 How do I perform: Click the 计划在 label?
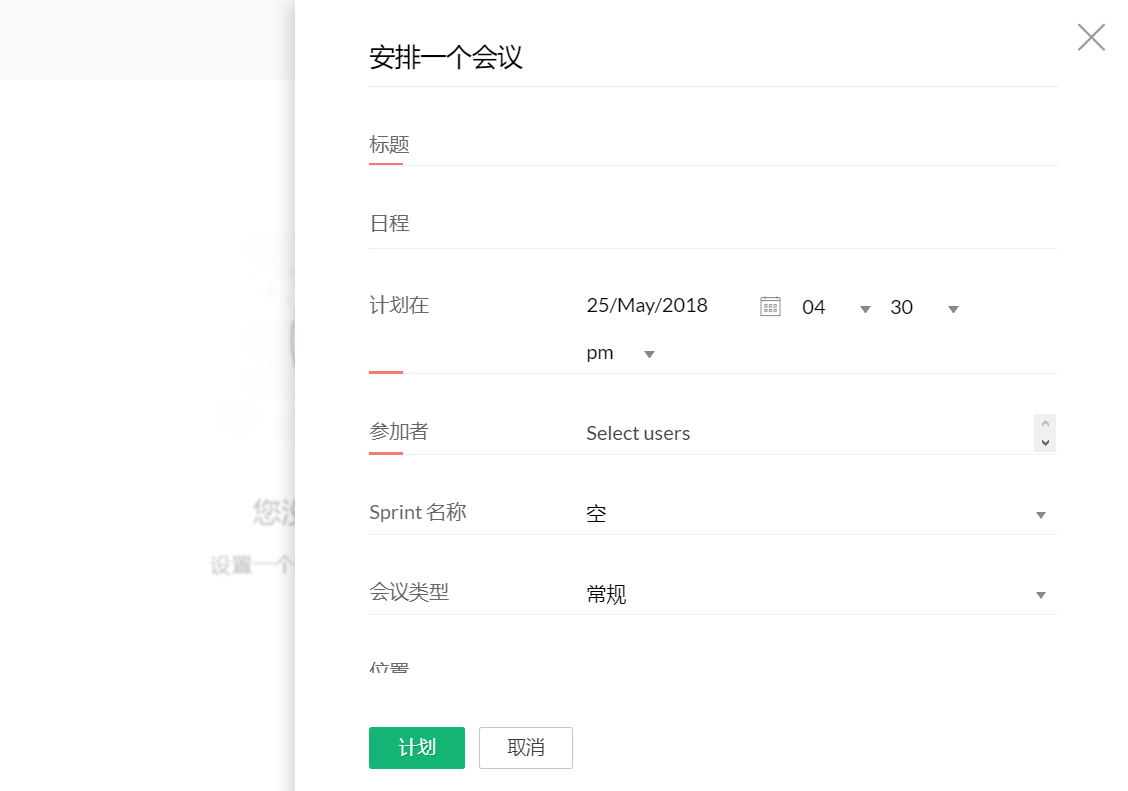(399, 306)
